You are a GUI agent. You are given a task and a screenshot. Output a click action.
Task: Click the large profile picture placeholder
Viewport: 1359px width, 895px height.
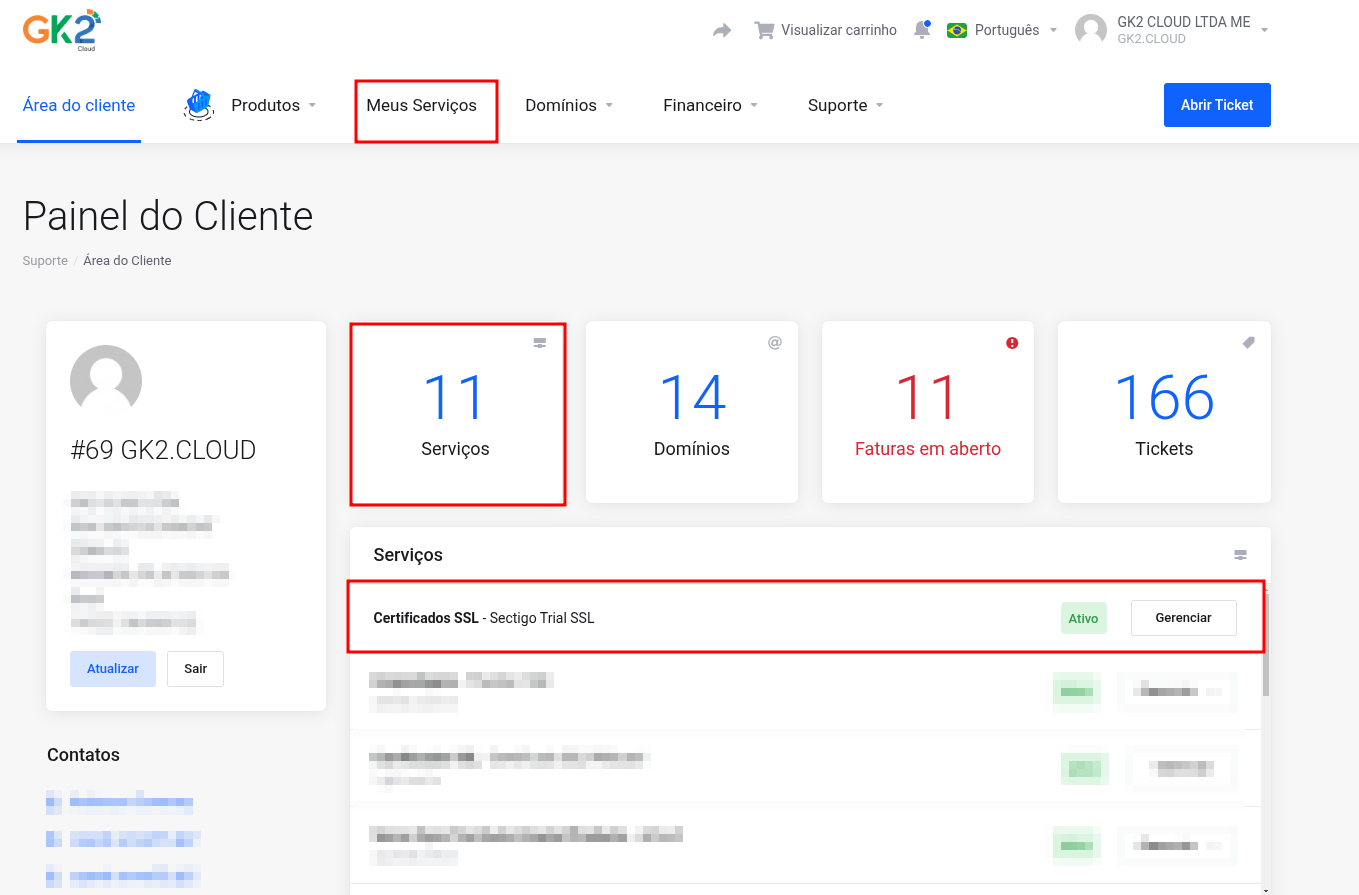tap(106, 381)
